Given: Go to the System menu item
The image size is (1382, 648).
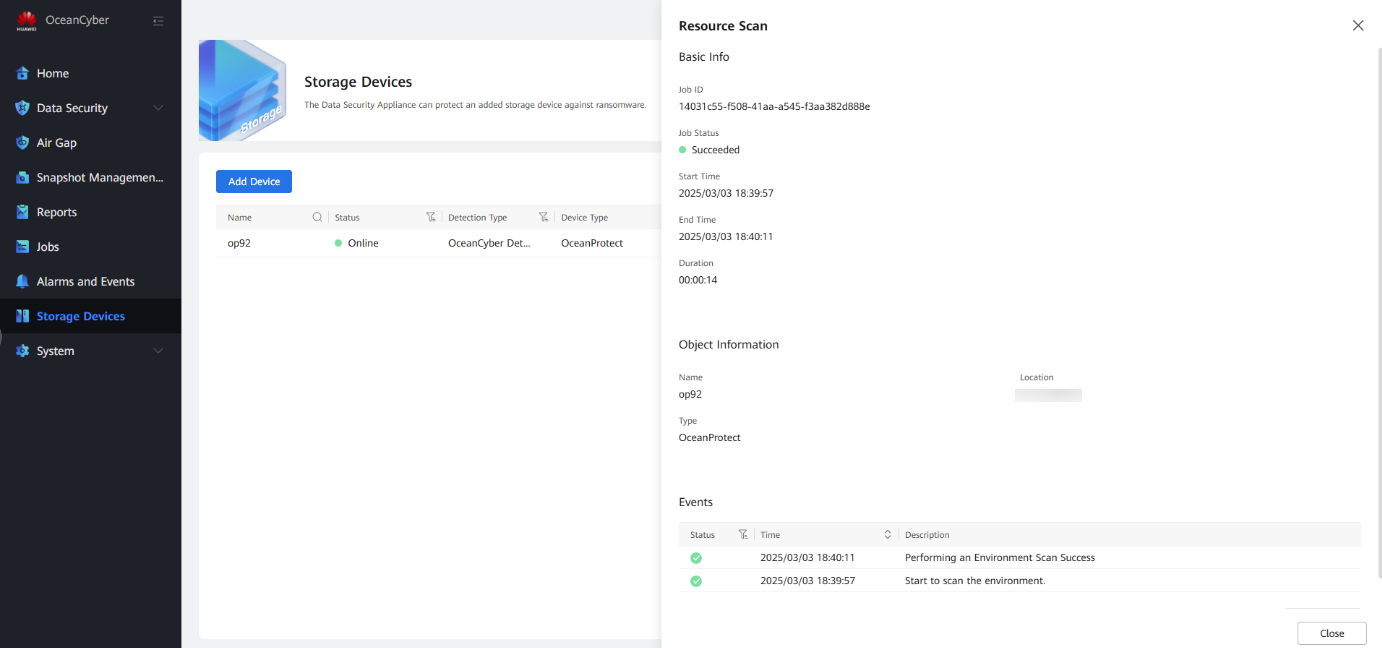Looking at the screenshot, I should tap(55, 351).
